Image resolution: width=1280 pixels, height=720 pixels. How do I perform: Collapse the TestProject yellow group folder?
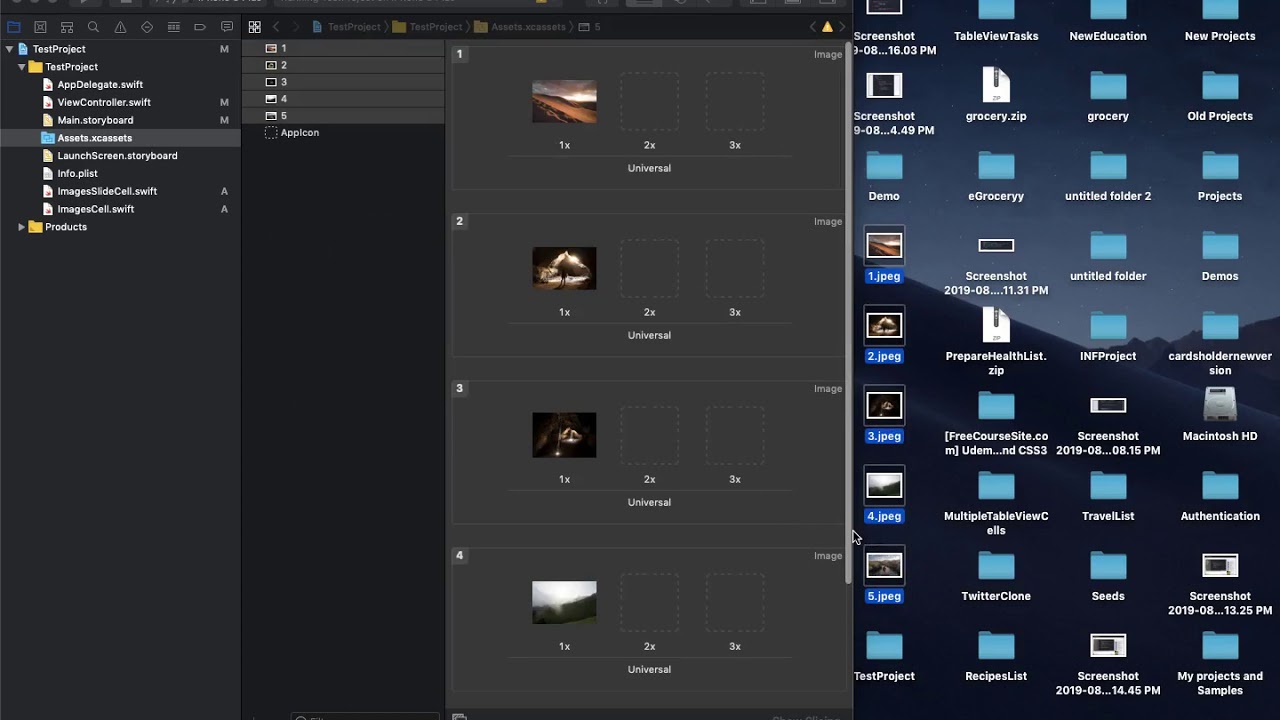pos(22,67)
